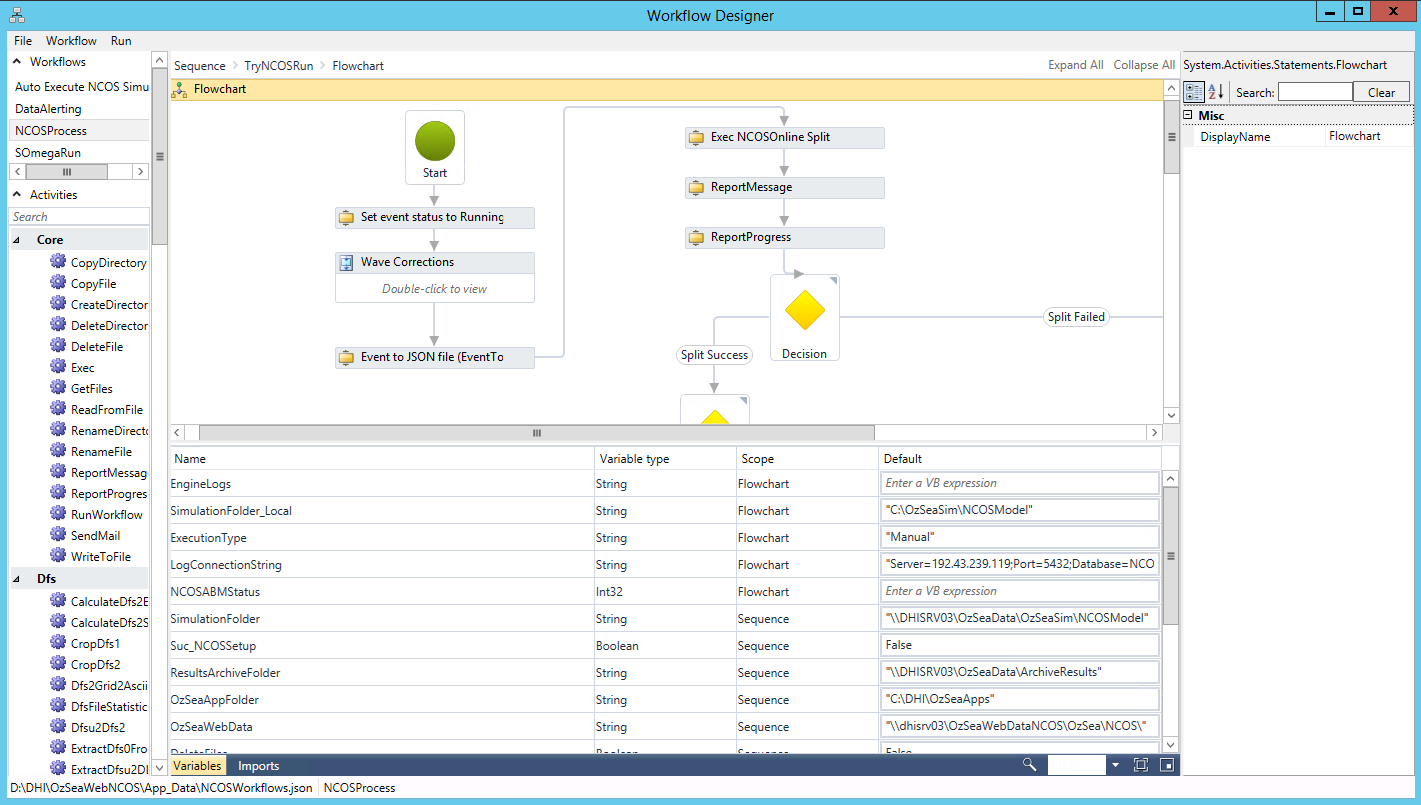Switch to the Variables tab
The width and height of the screenshot is (1421, 805).
tap(197, 766)
